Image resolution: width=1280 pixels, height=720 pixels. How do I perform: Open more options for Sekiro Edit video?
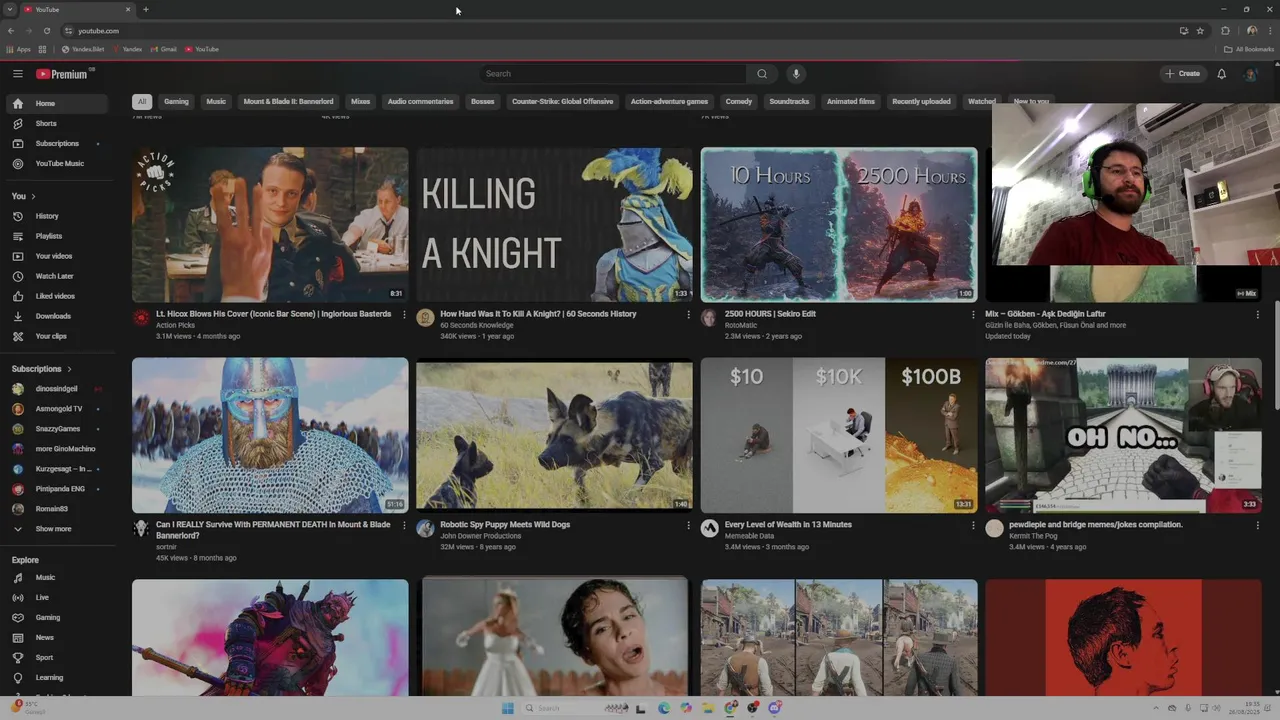point(973,314)
